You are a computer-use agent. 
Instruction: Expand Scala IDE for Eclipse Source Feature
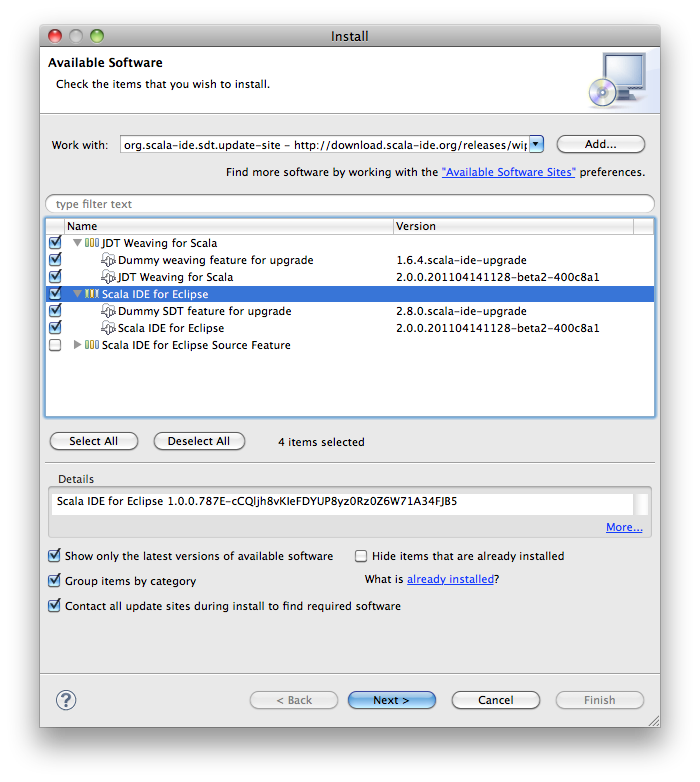(x=77, y=345)
